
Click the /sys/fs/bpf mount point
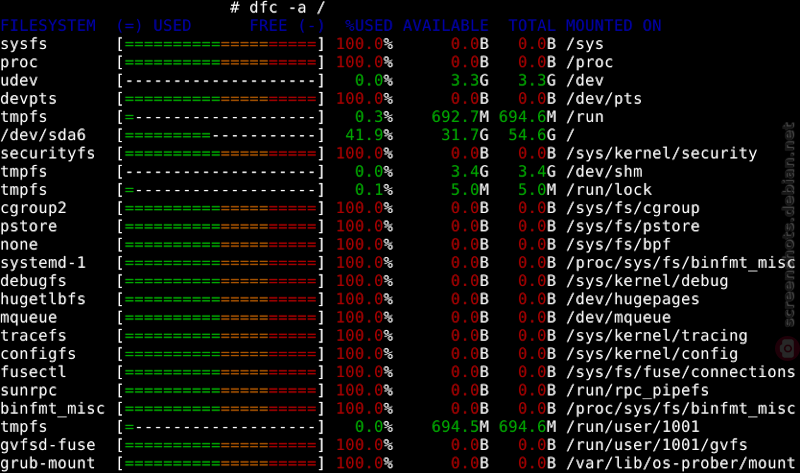618,245
